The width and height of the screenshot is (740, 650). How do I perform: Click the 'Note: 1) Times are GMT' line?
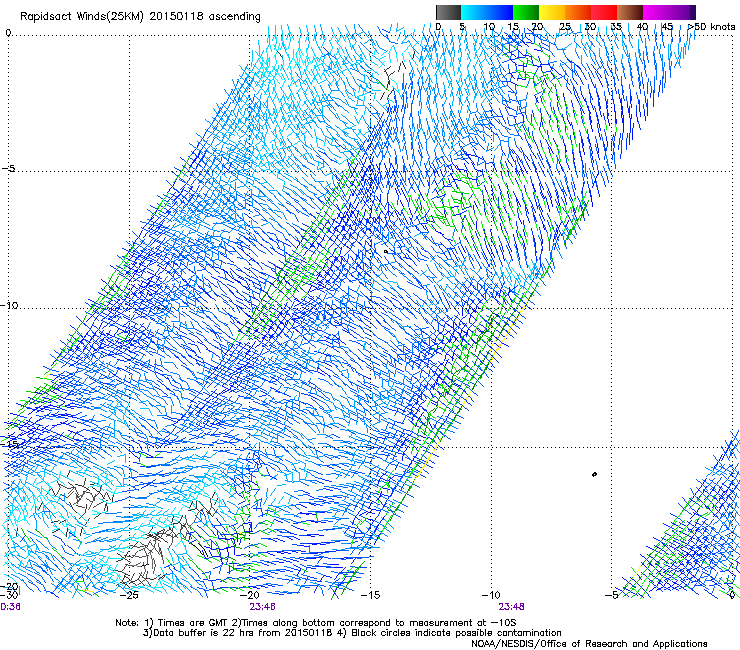coord(316,623)
